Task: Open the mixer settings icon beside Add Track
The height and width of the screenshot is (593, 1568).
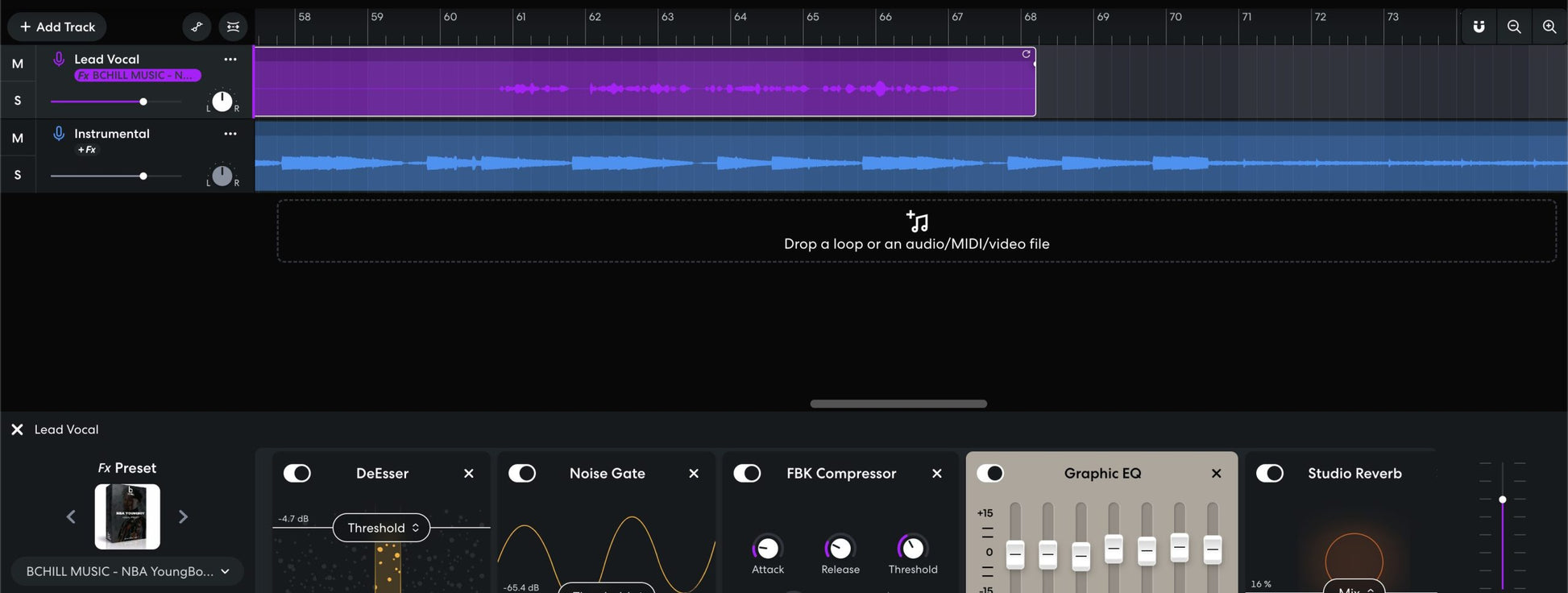Action: point(233,27)
